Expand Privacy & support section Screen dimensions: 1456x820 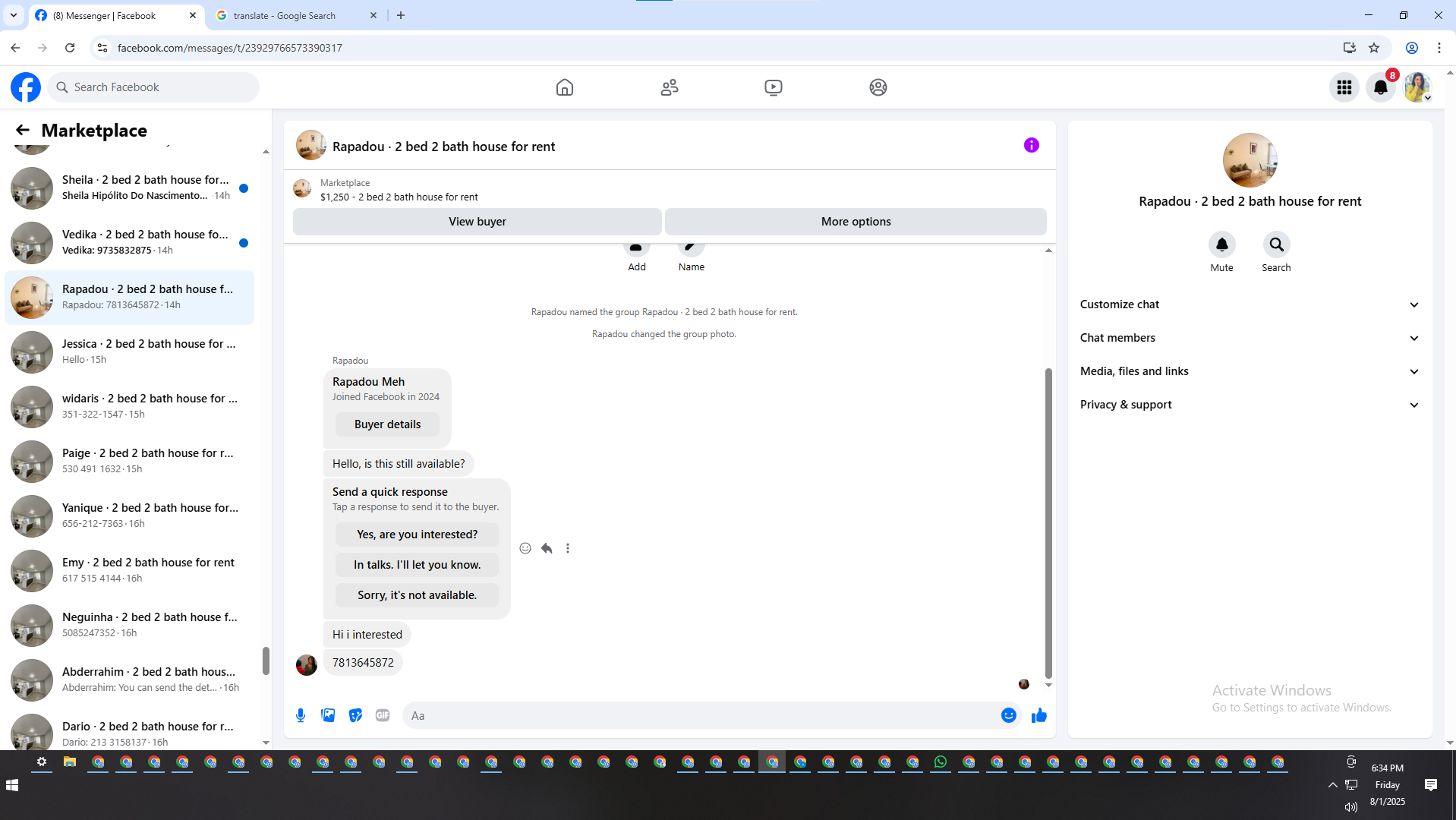click(x=1250, y=405)
